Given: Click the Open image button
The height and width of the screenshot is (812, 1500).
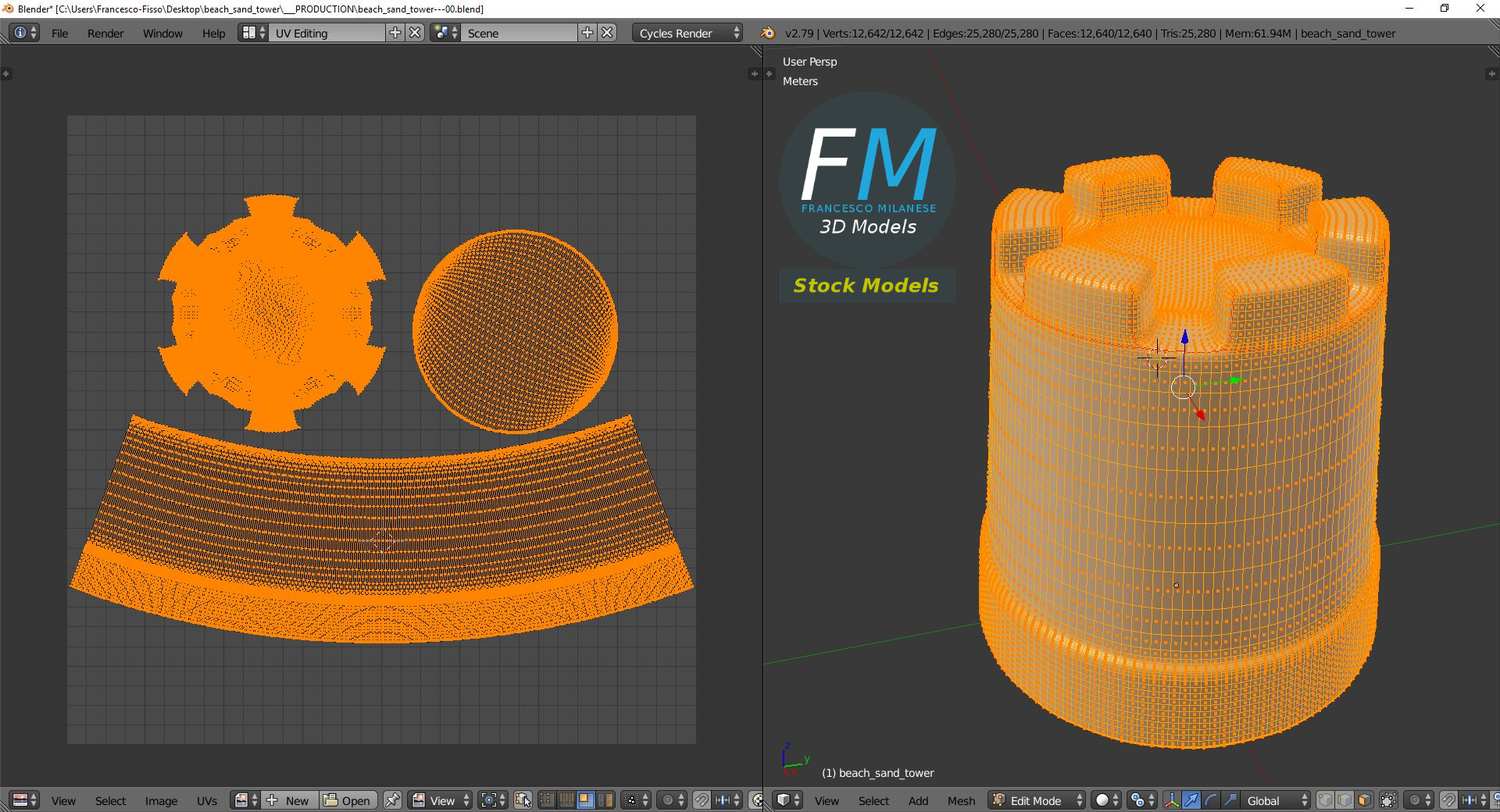Looking at the screenshot, I should 348,800.
